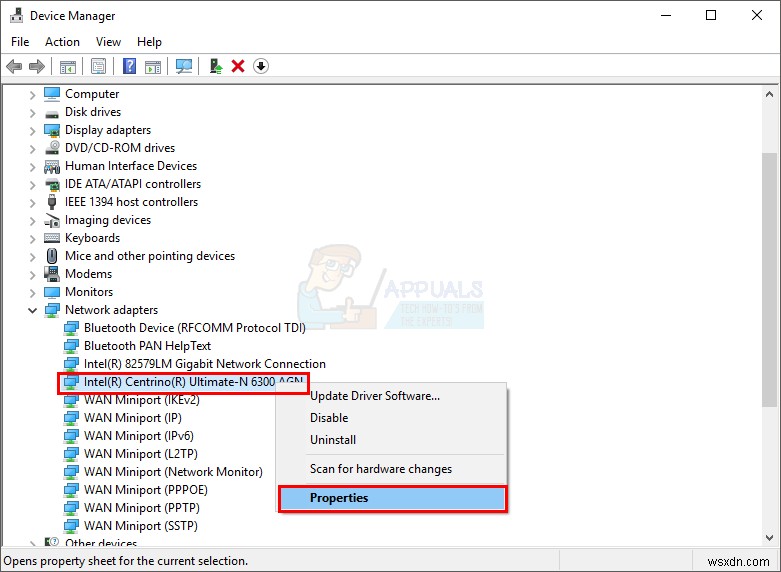
Task: Open the Help menu
Action: click(x=149, y=42)
